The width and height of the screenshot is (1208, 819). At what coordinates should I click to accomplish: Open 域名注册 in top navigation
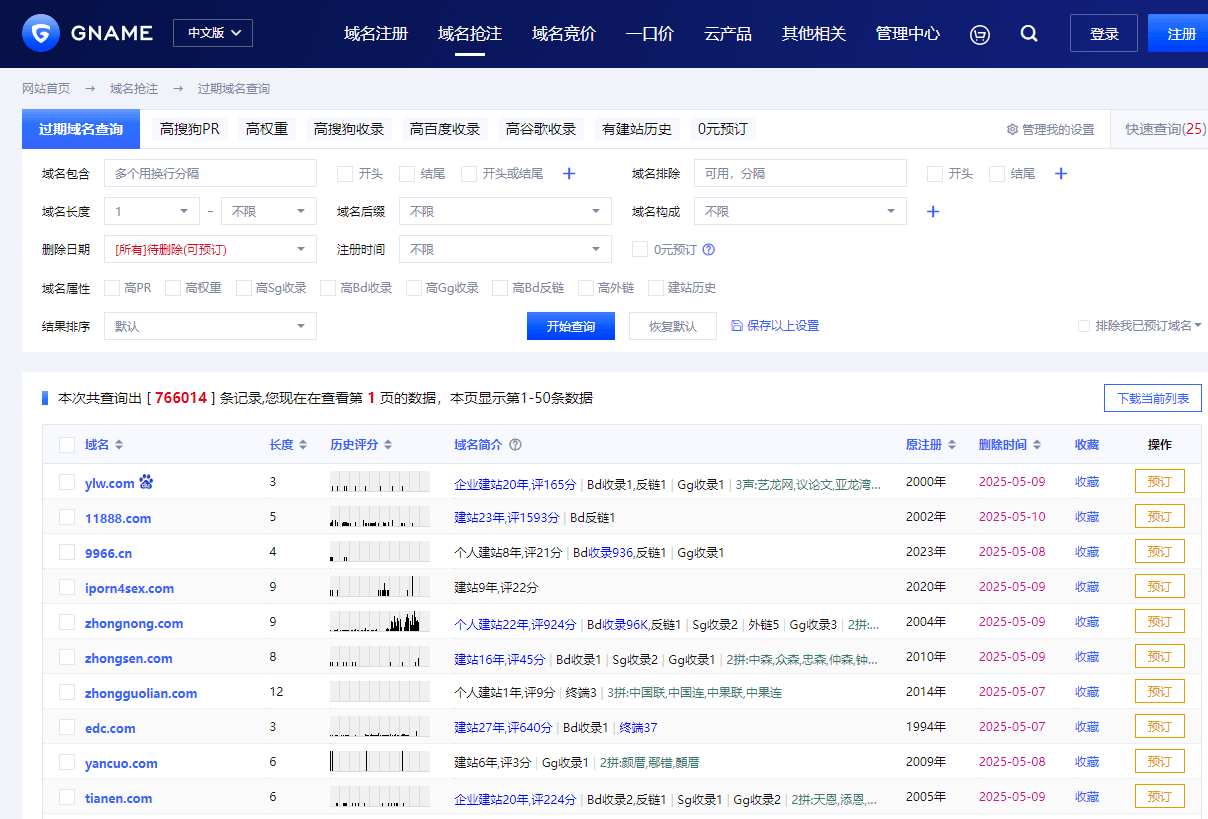point(376,34)
